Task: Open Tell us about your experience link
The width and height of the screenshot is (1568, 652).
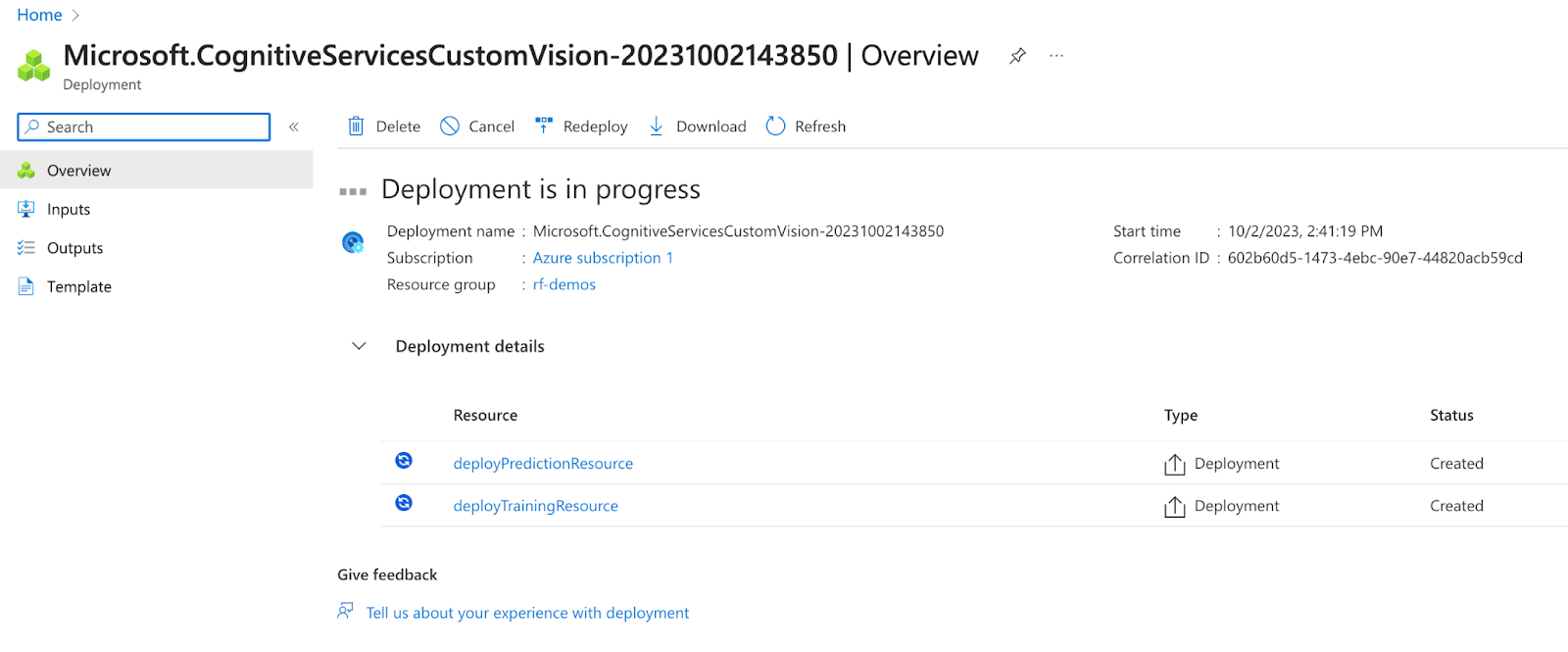Action: (527, 613)
